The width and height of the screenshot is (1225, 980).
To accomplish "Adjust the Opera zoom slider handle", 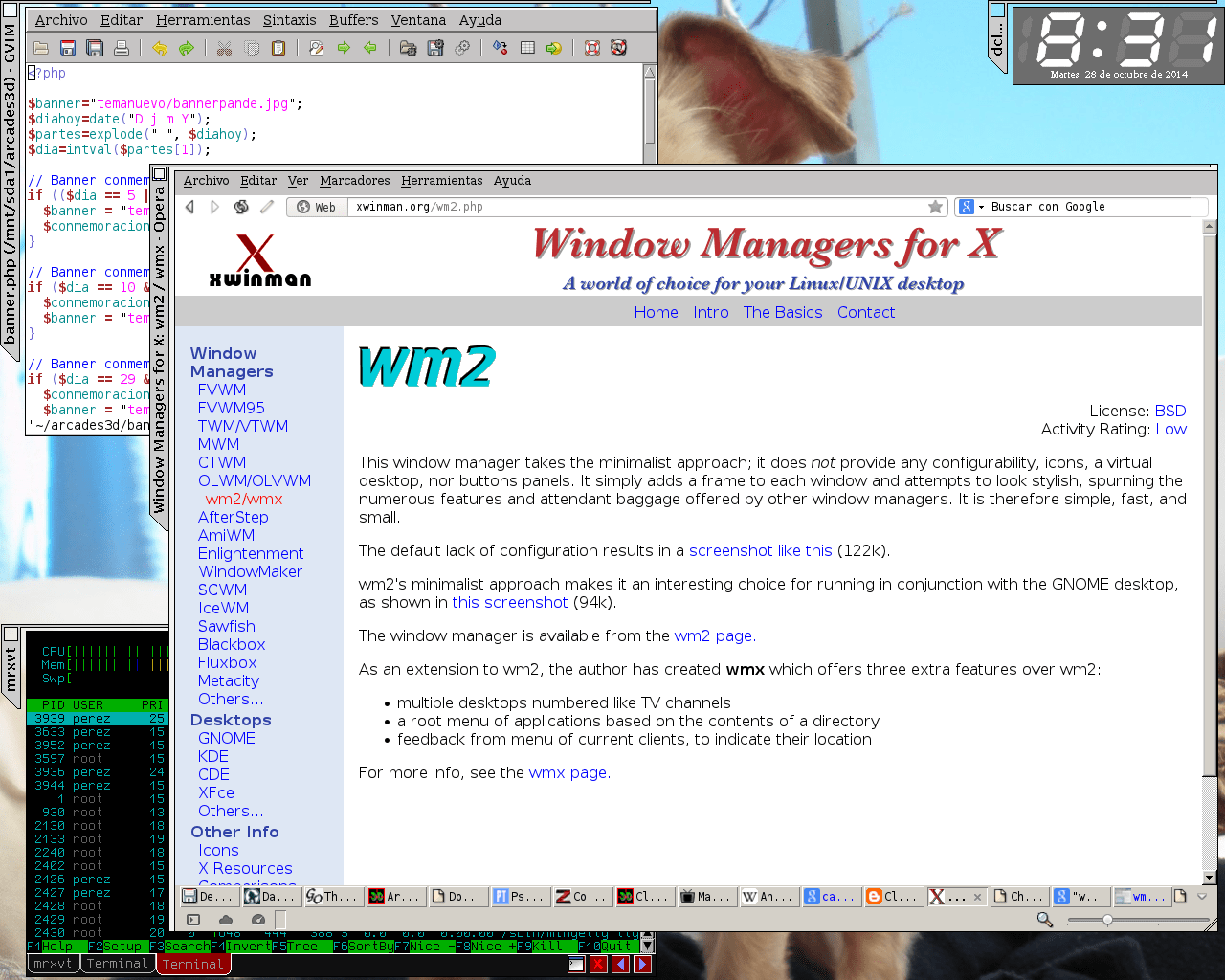I will pos(1107,920).
